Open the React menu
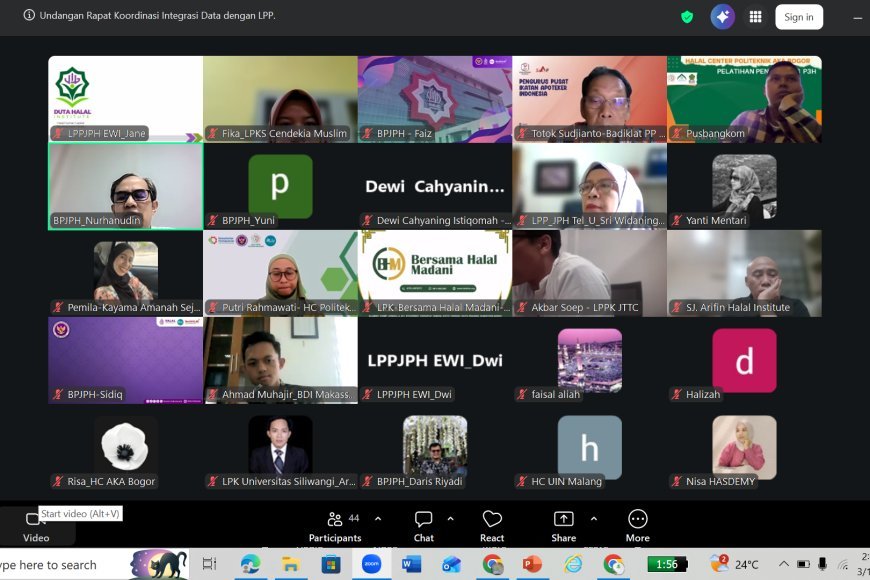Screen dimensions: 870x580 click(x=492, y=527)
